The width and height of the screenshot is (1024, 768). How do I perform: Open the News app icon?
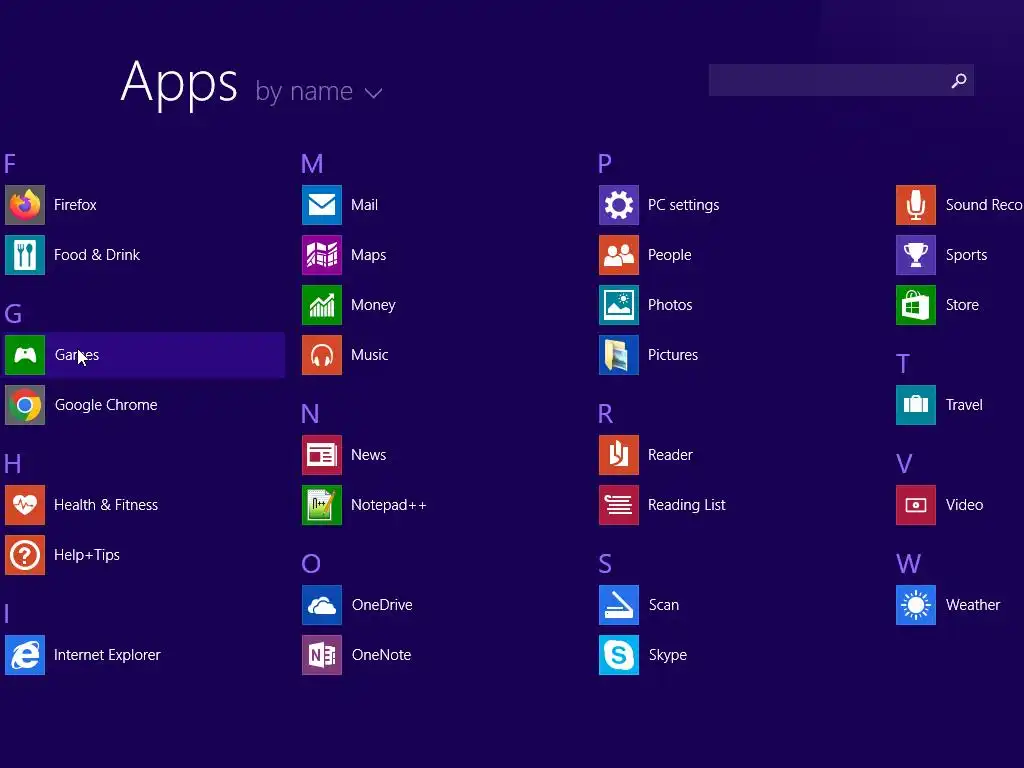pyautogui.click(x=322, y=455)
